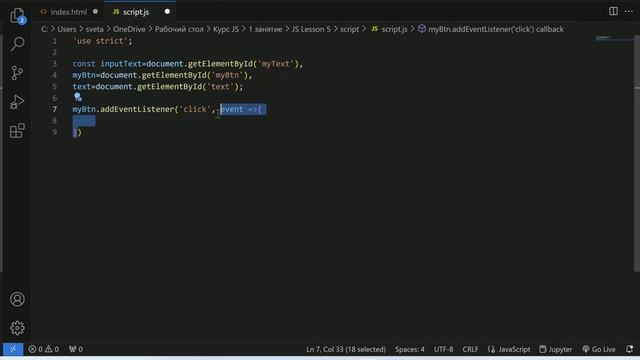Open the Manage gear settings menu
The height and width of the screenshot is (360, 640).
click(x=17, y=328)
